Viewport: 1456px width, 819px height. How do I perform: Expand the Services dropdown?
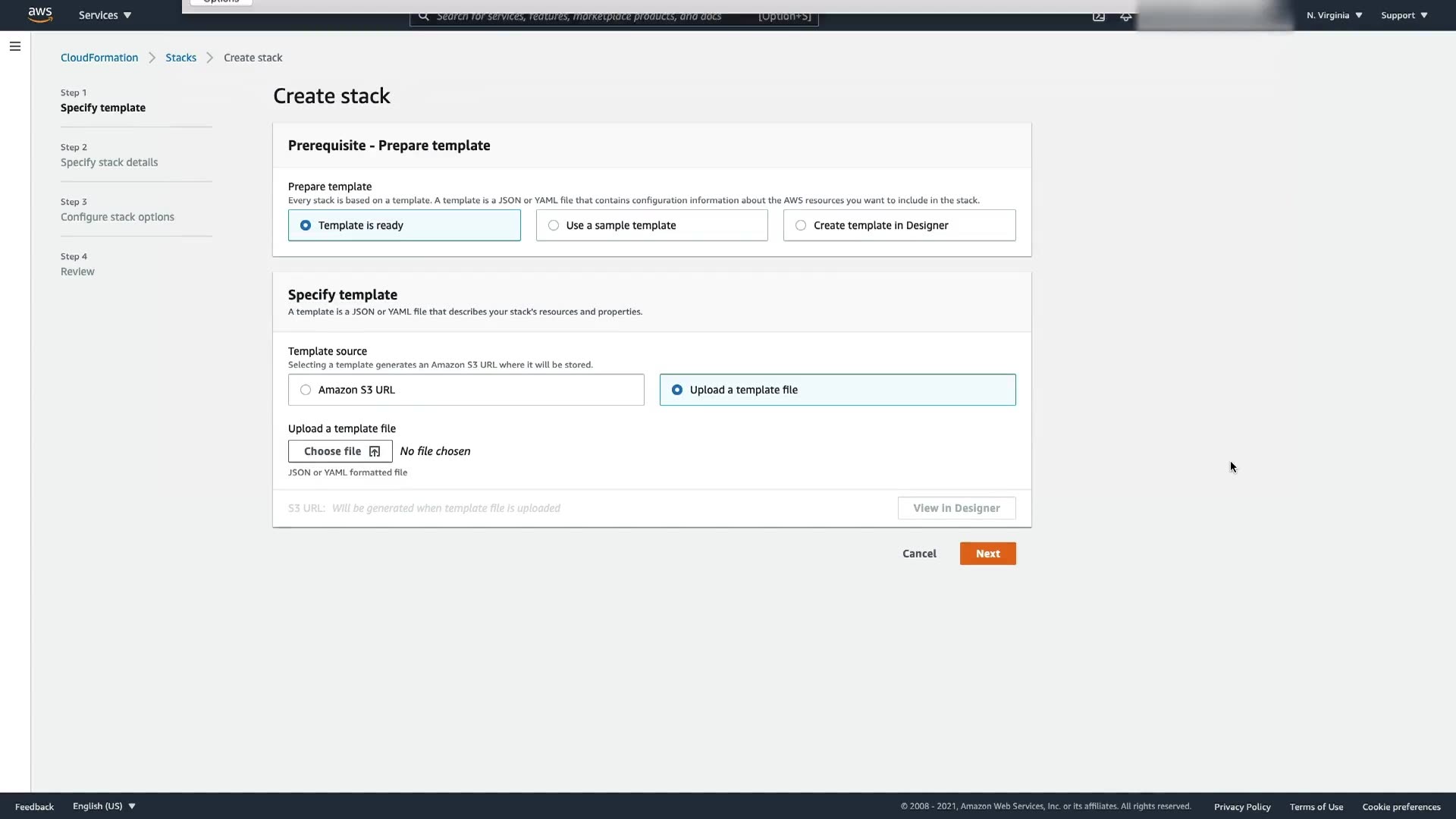click(x=105, y=15)
